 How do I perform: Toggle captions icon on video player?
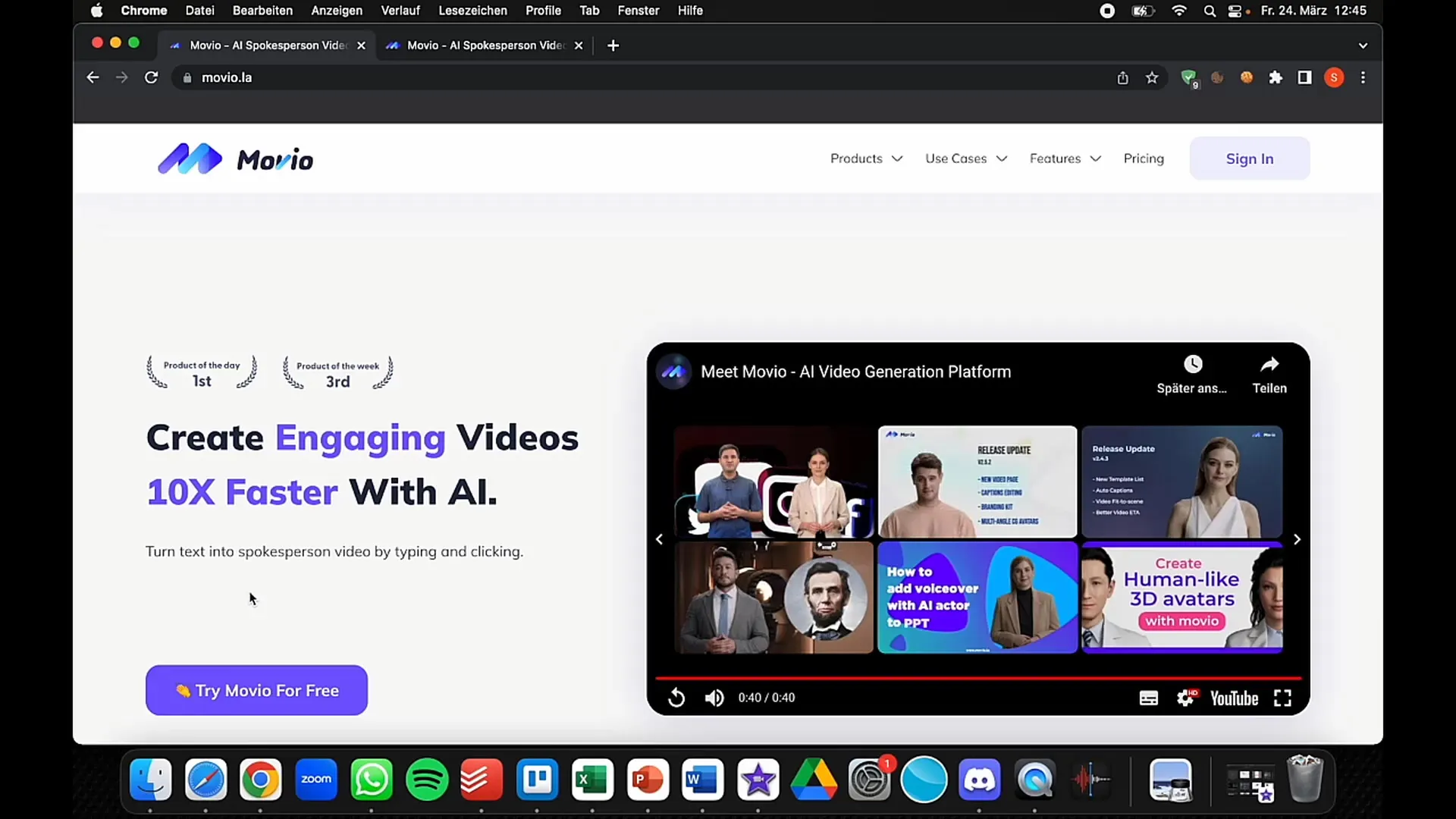pos(1148,697)
